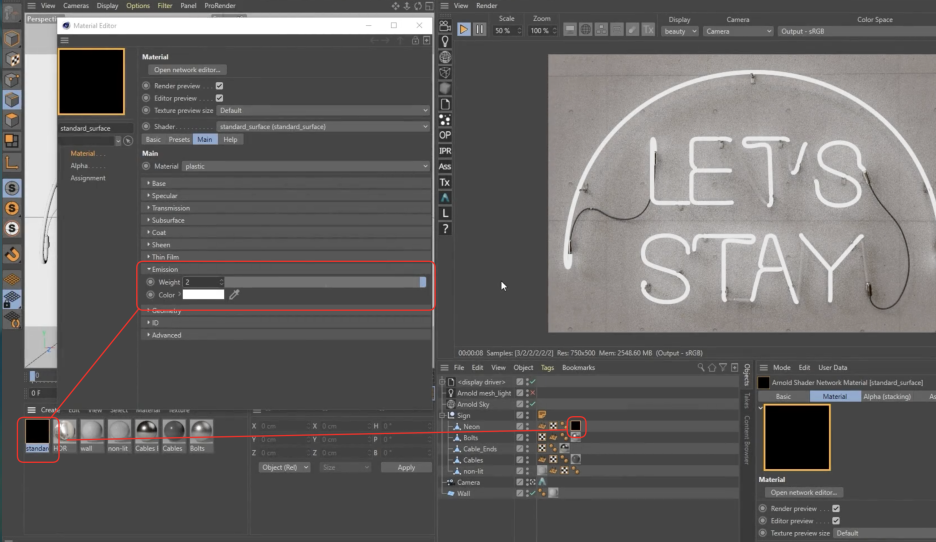Image resolution: width=936 pixels, height=542 pixels.
Task: Click the Apply button in Coordinates panel
Action: point(406,467)
